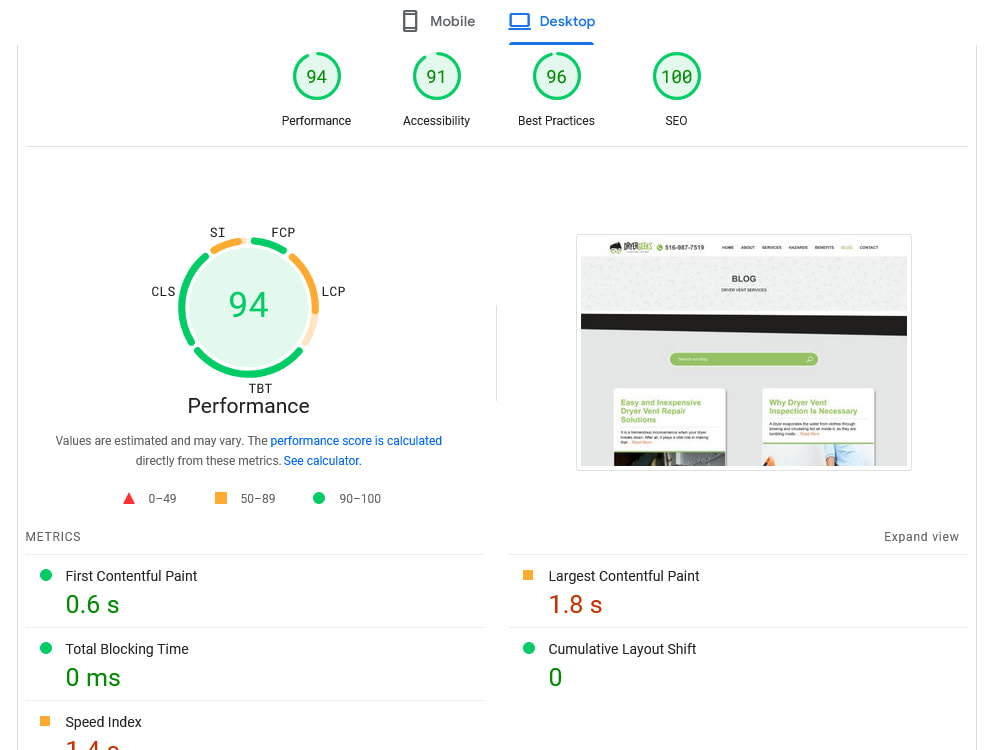Image resolution: width=1000 pixels, height=750 pixels.
Task: Open the See calculator link
Action: point(321,460)
